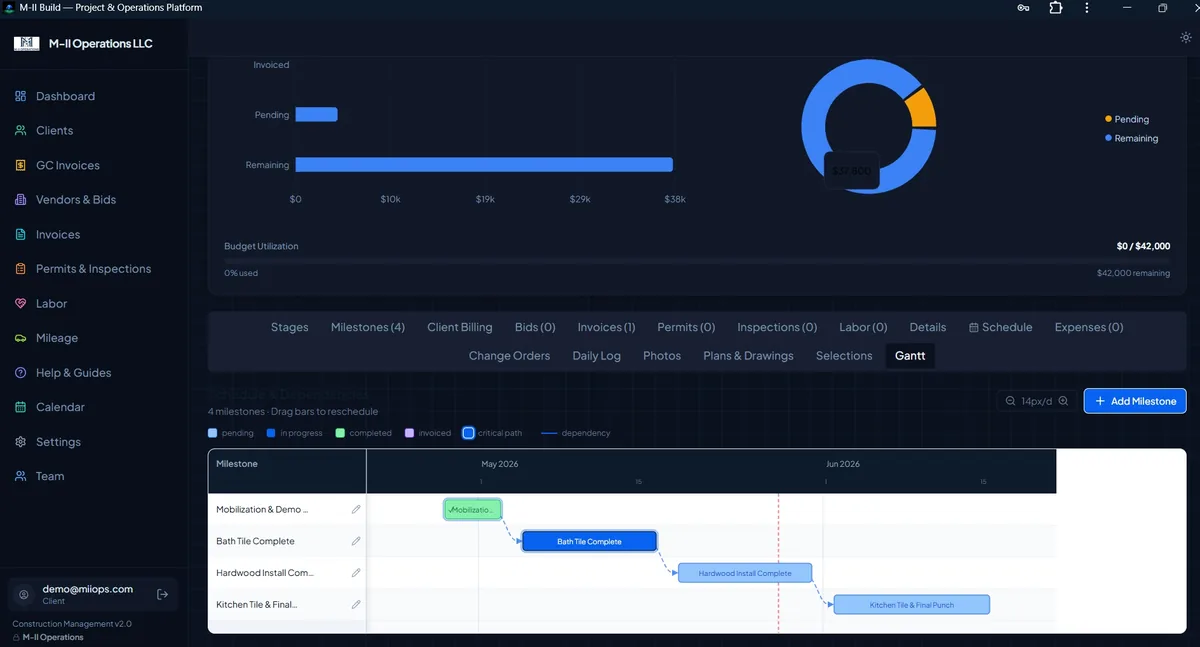Open the three-dot menu in title bar
This screenshot has height=647, width=1200.
pos(1087,8)
